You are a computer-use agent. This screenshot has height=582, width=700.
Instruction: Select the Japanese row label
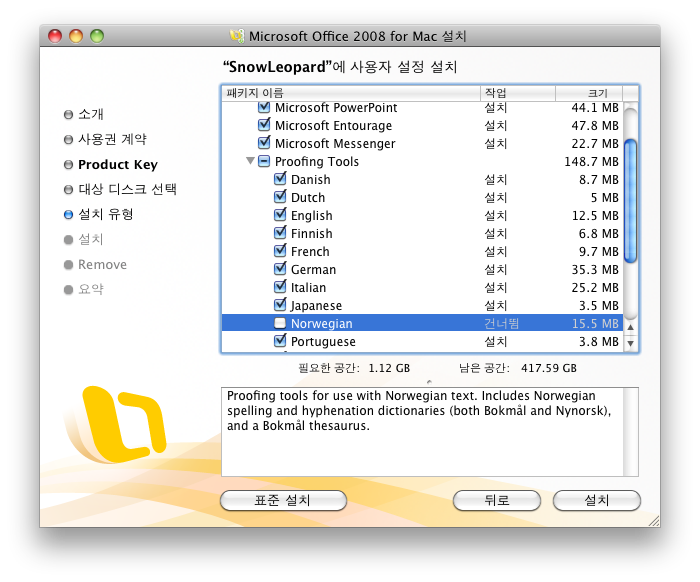(316, 306)
